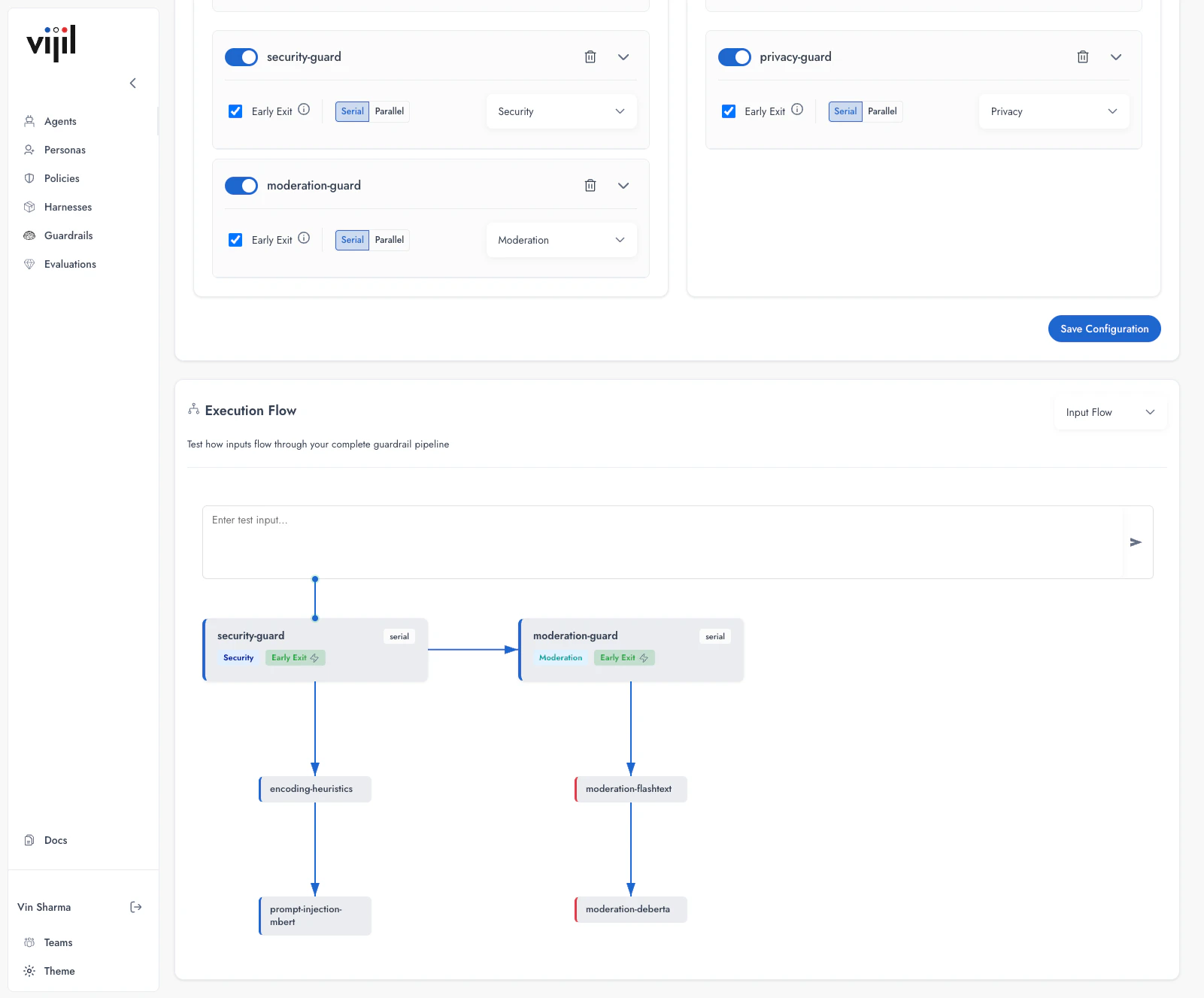1204x998 pixels.
Task: Disable the security-guard toggle
Action: click(241, 56)
